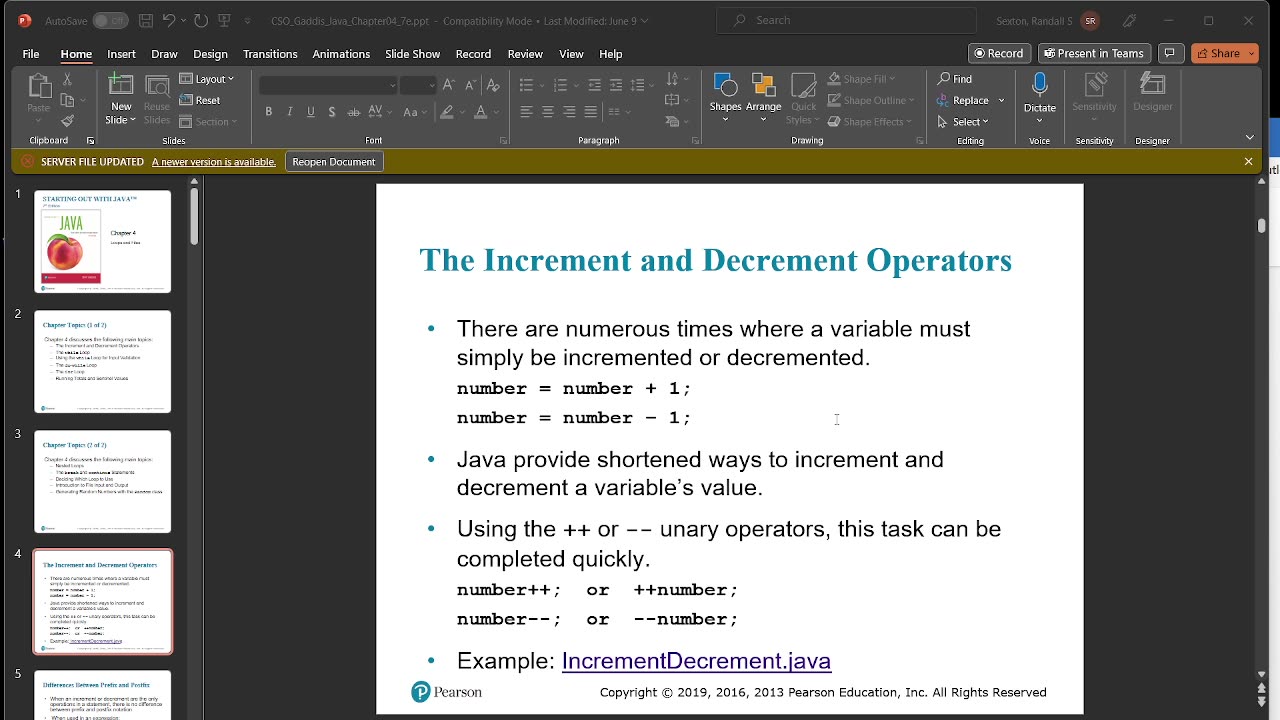Click the Coming Soon pen icon in title bar
The image size is (1280, 720).
tap(1129, 20)
